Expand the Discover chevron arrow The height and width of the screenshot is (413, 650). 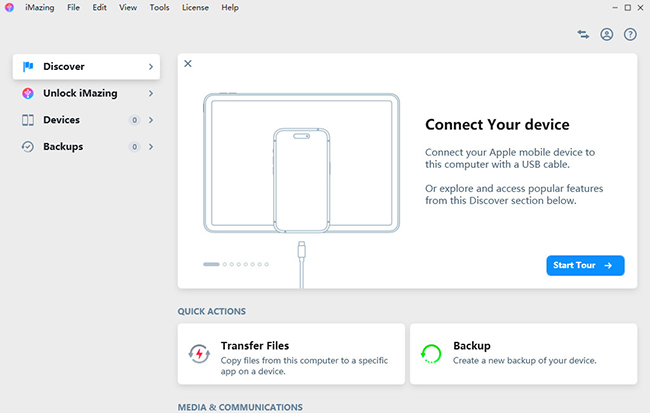(x=151, y=67)
